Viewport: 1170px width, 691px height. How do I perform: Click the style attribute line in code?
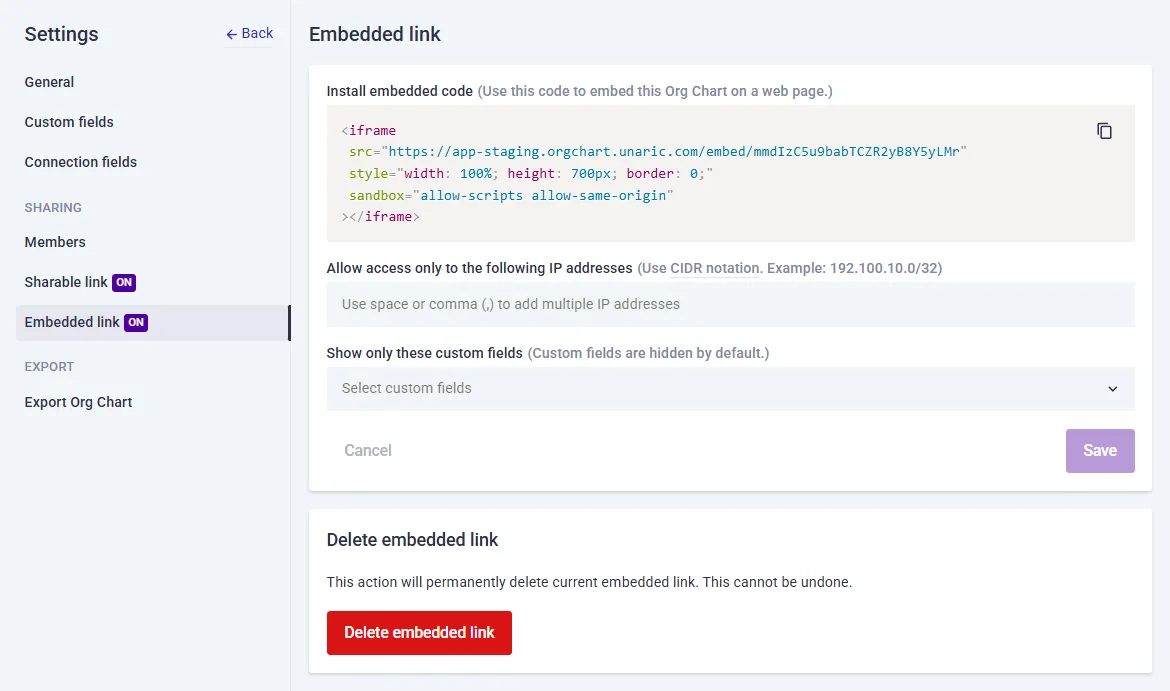(531, 173)
